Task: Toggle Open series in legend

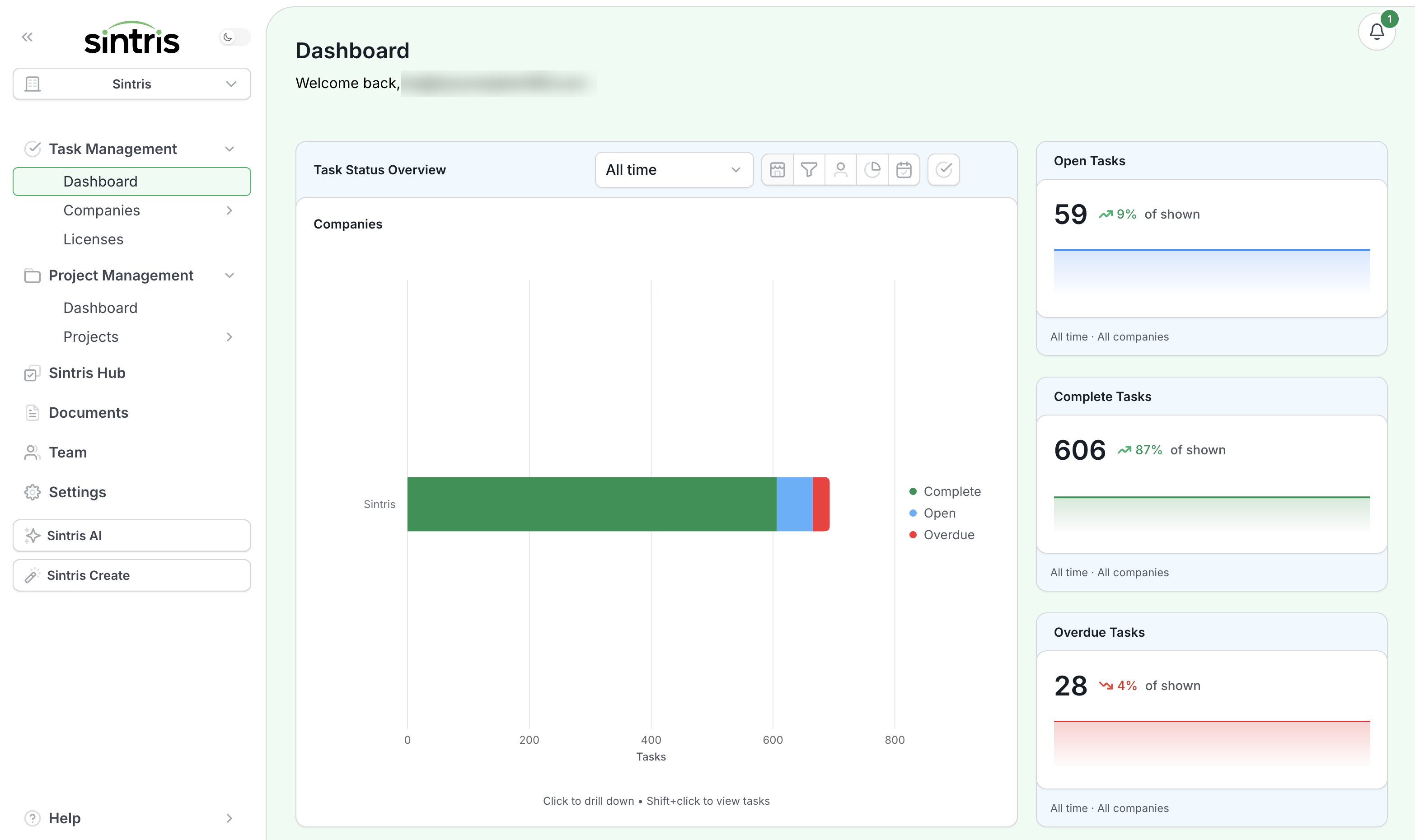Action: tap(932, 513)
